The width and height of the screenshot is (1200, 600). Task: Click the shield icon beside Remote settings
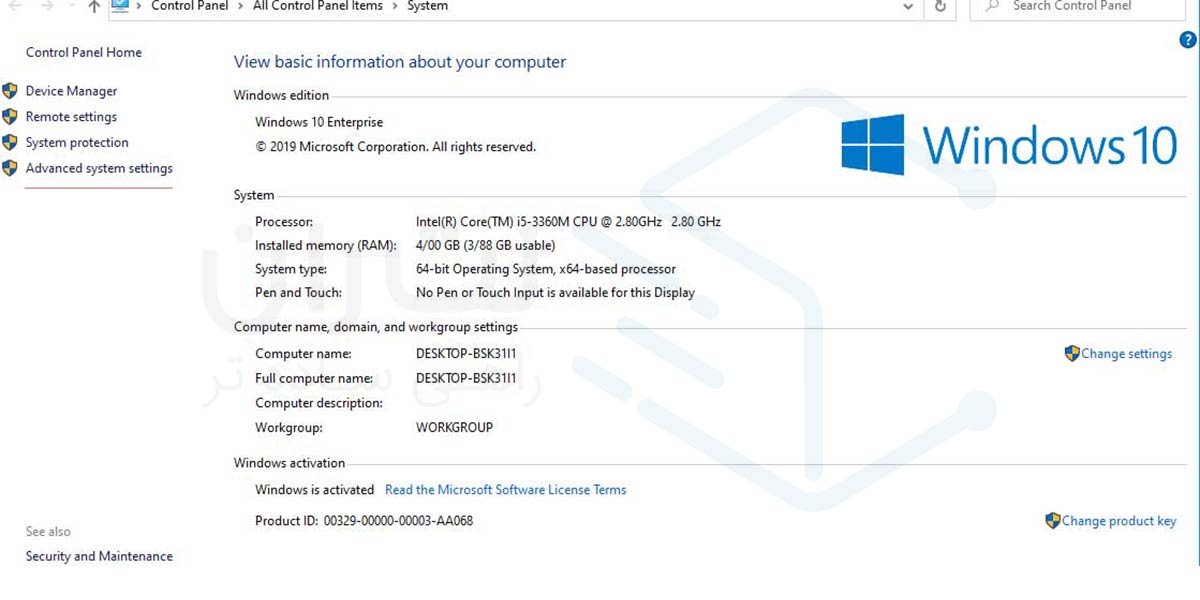[10, 117]
